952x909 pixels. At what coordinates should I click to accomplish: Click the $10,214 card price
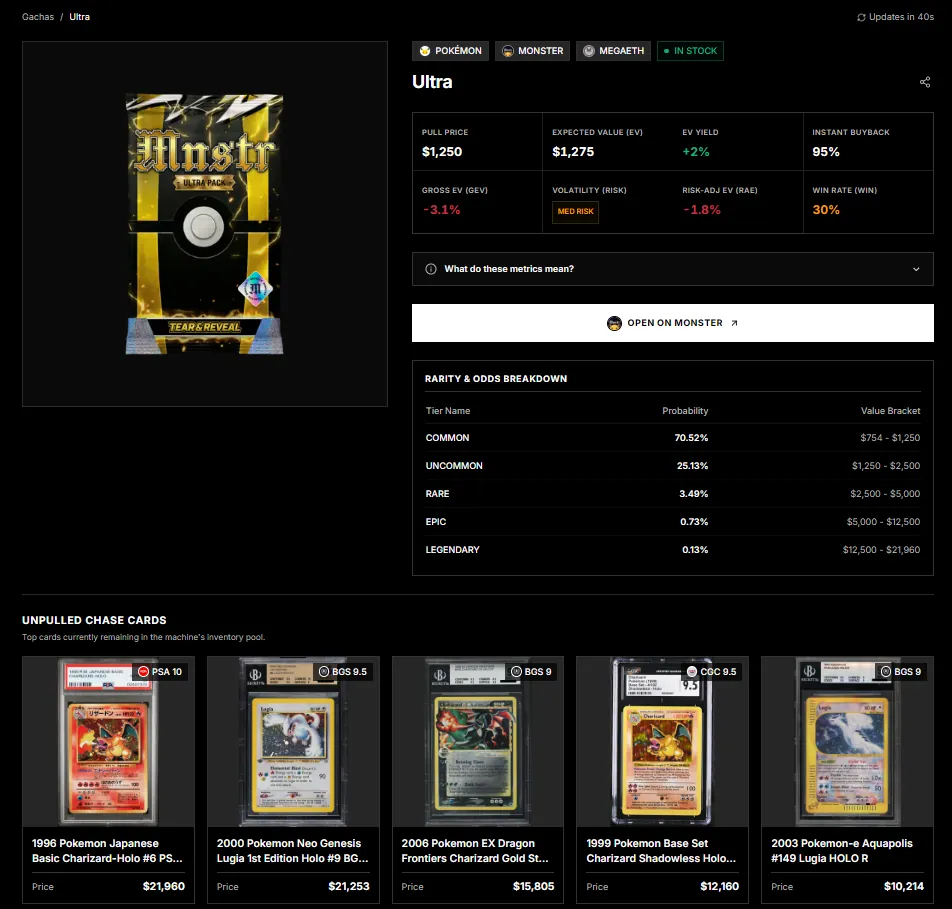[903, 887]
